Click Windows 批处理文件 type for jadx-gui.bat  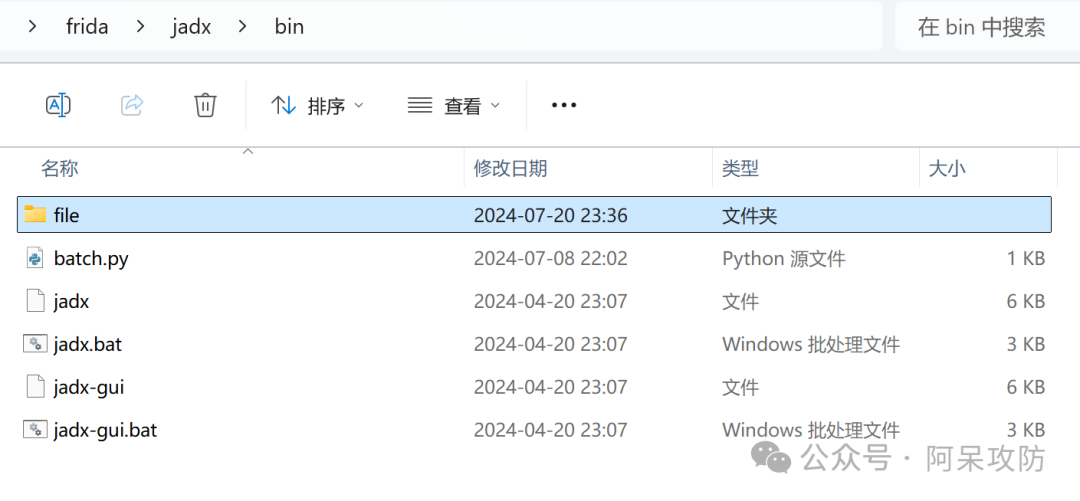(x=811, y=431)
